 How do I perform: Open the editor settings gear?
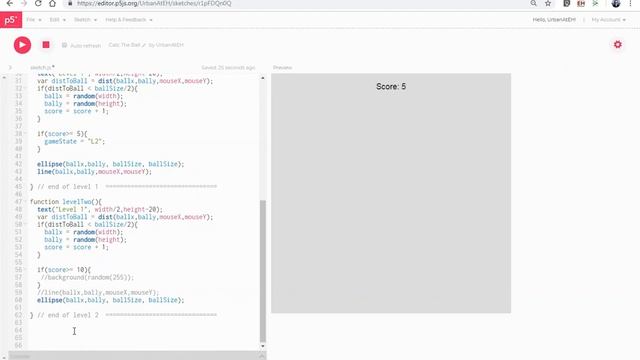coord(618,44)
